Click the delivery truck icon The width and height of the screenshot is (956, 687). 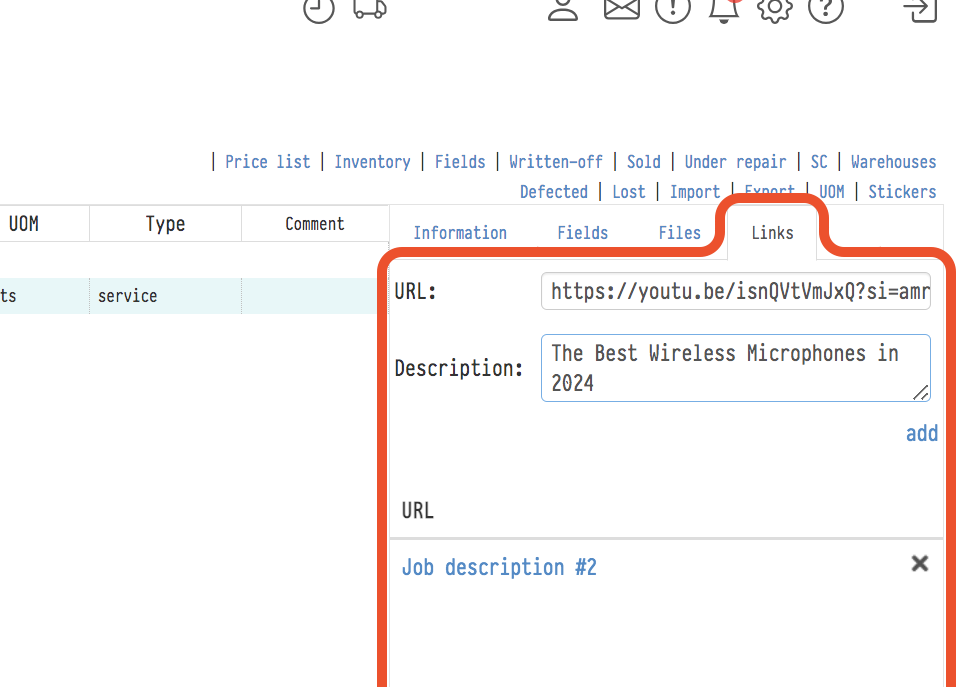point(370,9)
